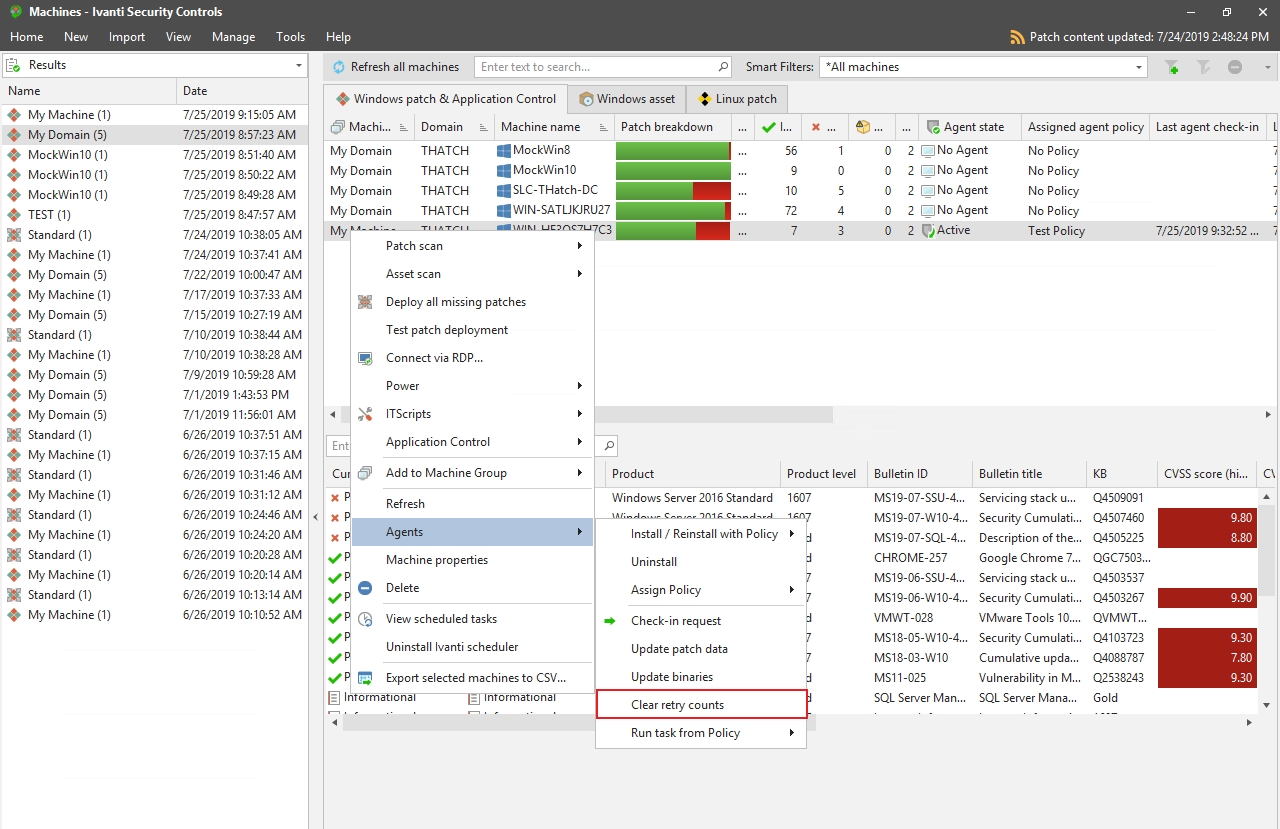This screenshot has width=1280, height=829.
Task: Click the patch breakdown bar for MockWin8
Action: 673,151
